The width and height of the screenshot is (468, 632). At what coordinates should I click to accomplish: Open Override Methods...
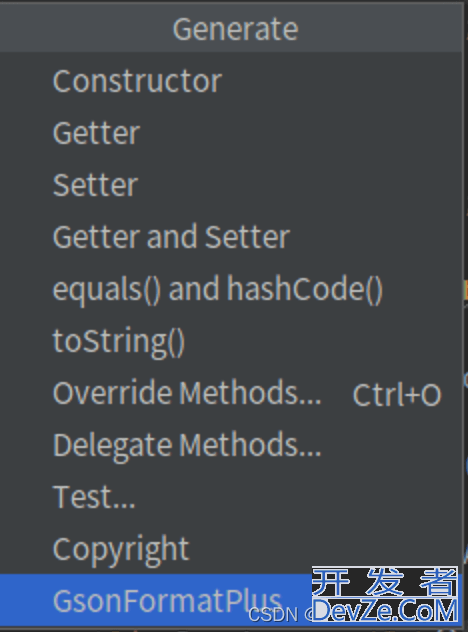[x=231, y=393]
